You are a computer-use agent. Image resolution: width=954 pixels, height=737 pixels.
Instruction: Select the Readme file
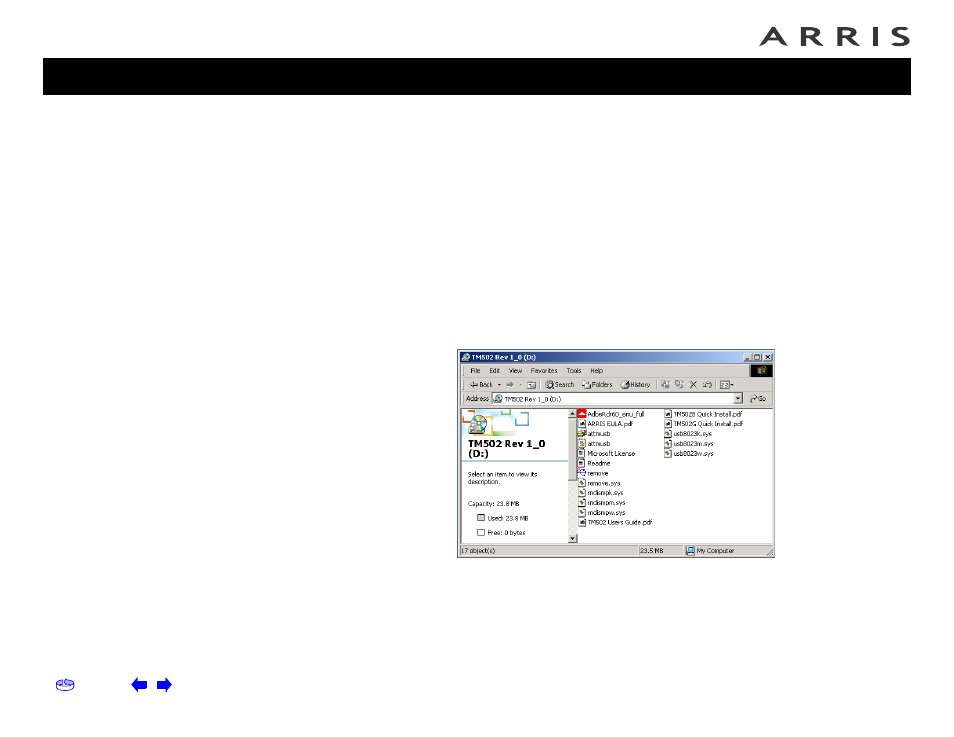594,463
